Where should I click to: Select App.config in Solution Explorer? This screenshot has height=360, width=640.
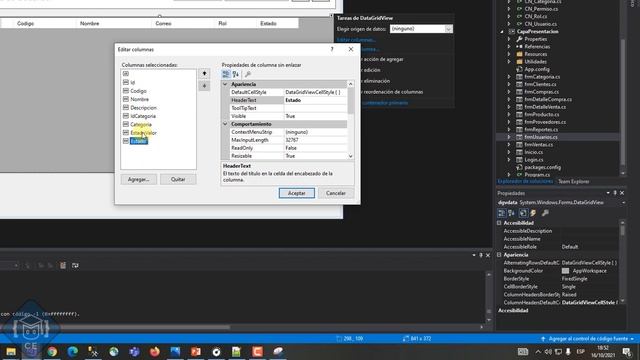pyautogui.click(x=537, y=69)
